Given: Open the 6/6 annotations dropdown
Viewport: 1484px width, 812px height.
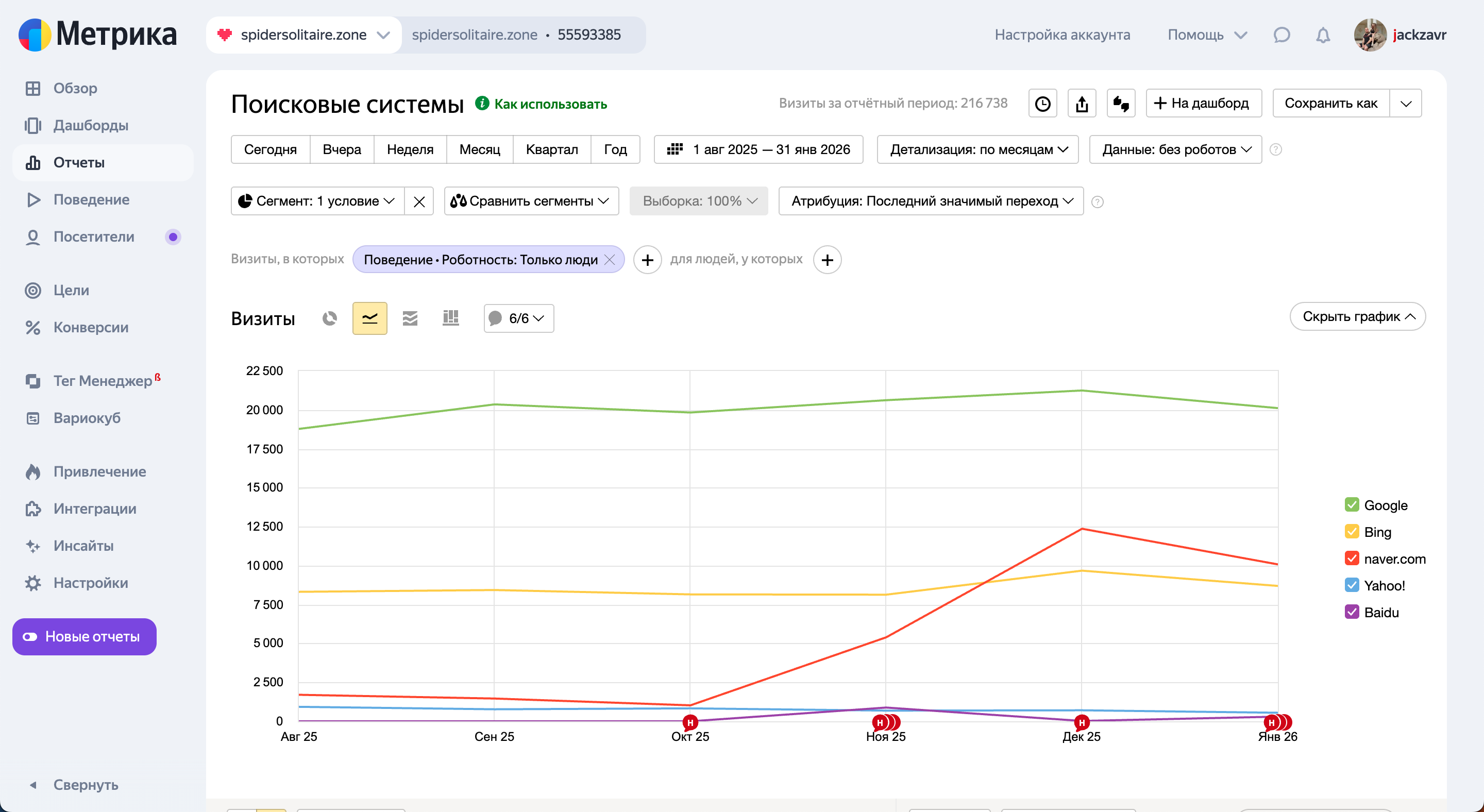Looking at the screenshot, I should (x=518, y=318).
